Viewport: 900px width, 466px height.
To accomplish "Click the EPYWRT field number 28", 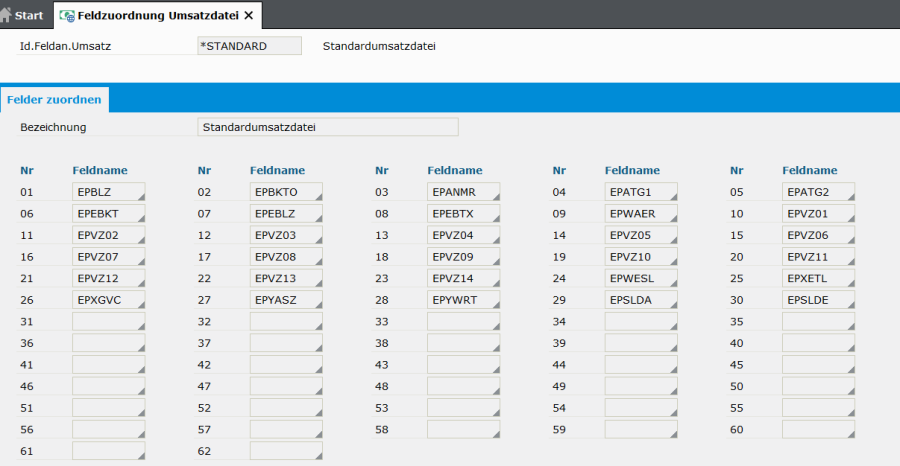I will click(x=463, y=299).
